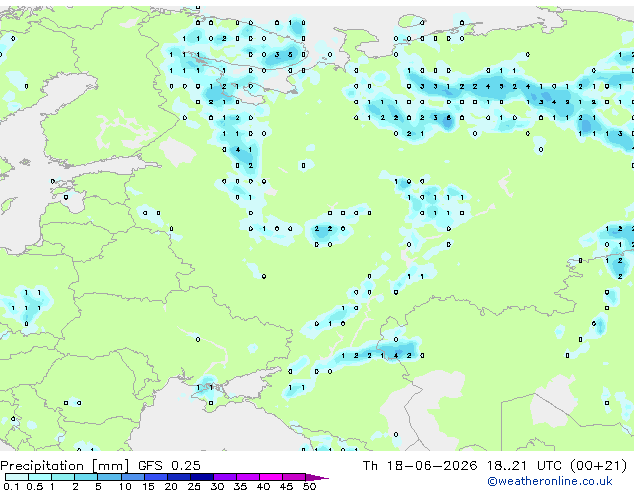Click the "0.1" legend scale label

click(x=11, y=486)
